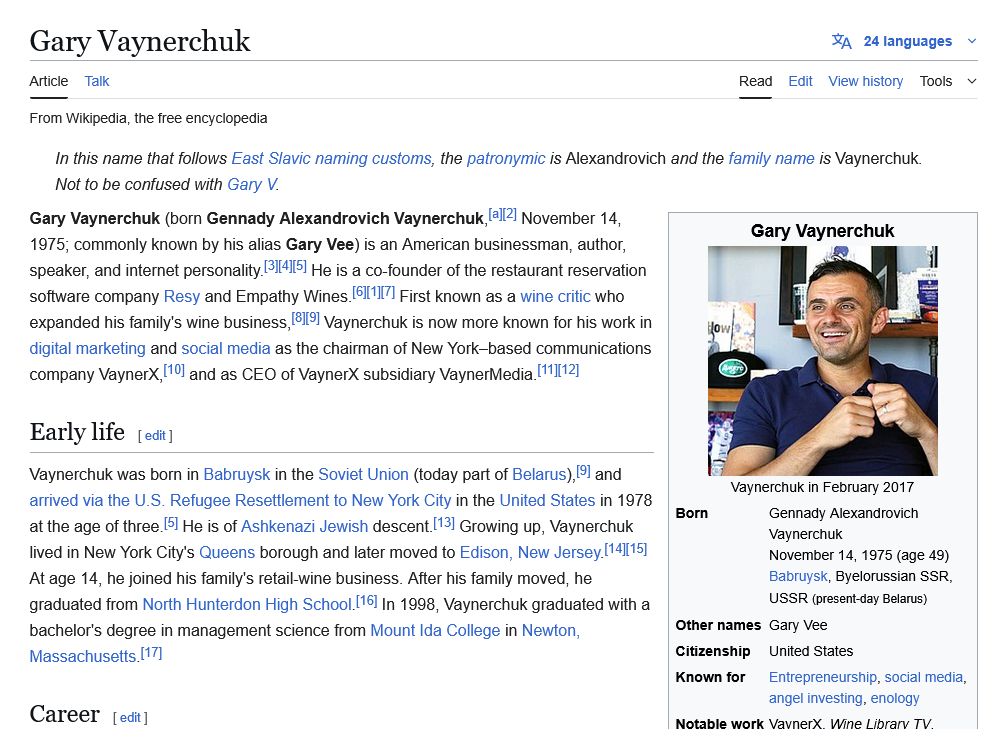The height and width of the screenshot is (729, 995).
Task: Select the Read tab
Action: pos(755,81)
